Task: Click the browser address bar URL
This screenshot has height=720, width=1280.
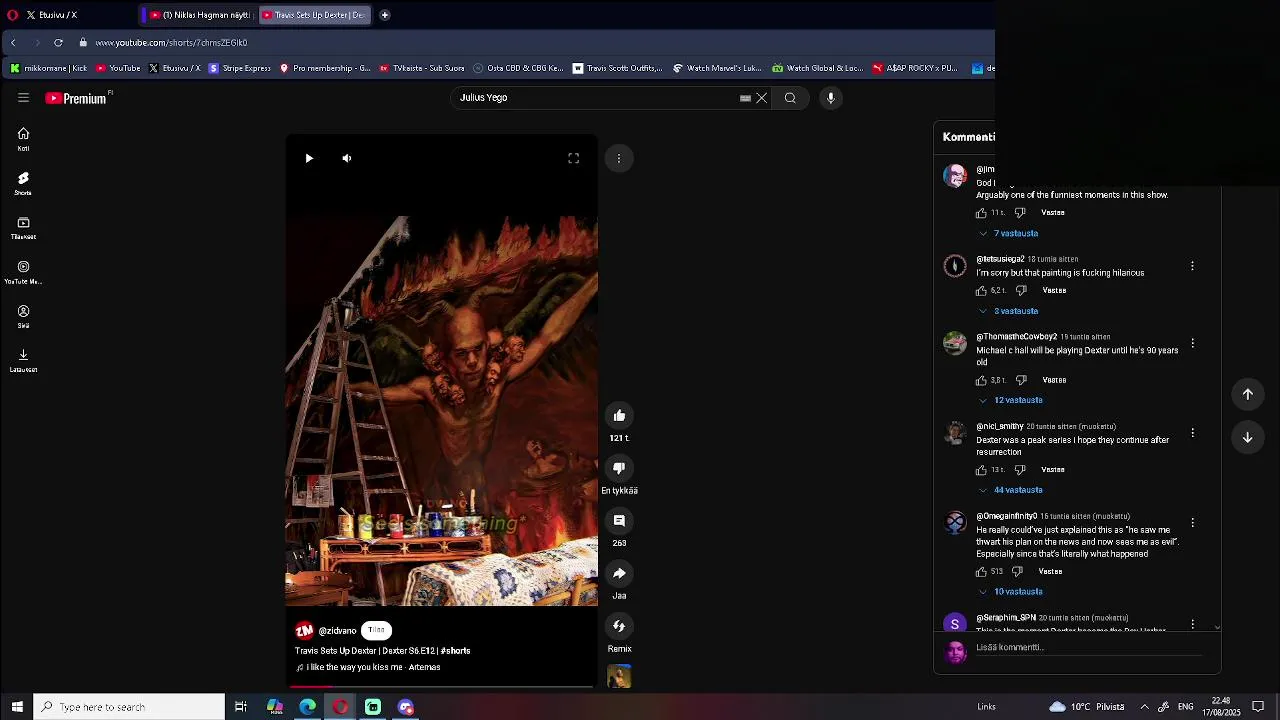Action: [x=171, y=43]
